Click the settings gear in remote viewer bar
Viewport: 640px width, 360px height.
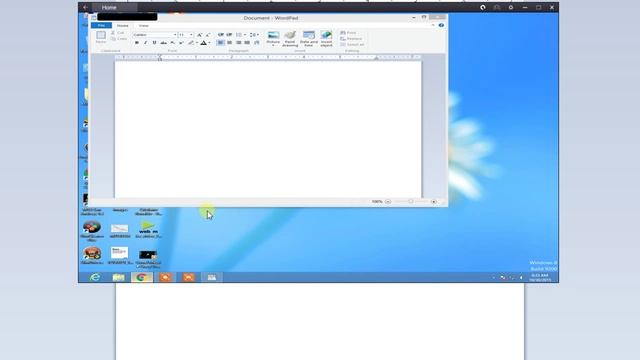tap(511, 7)
